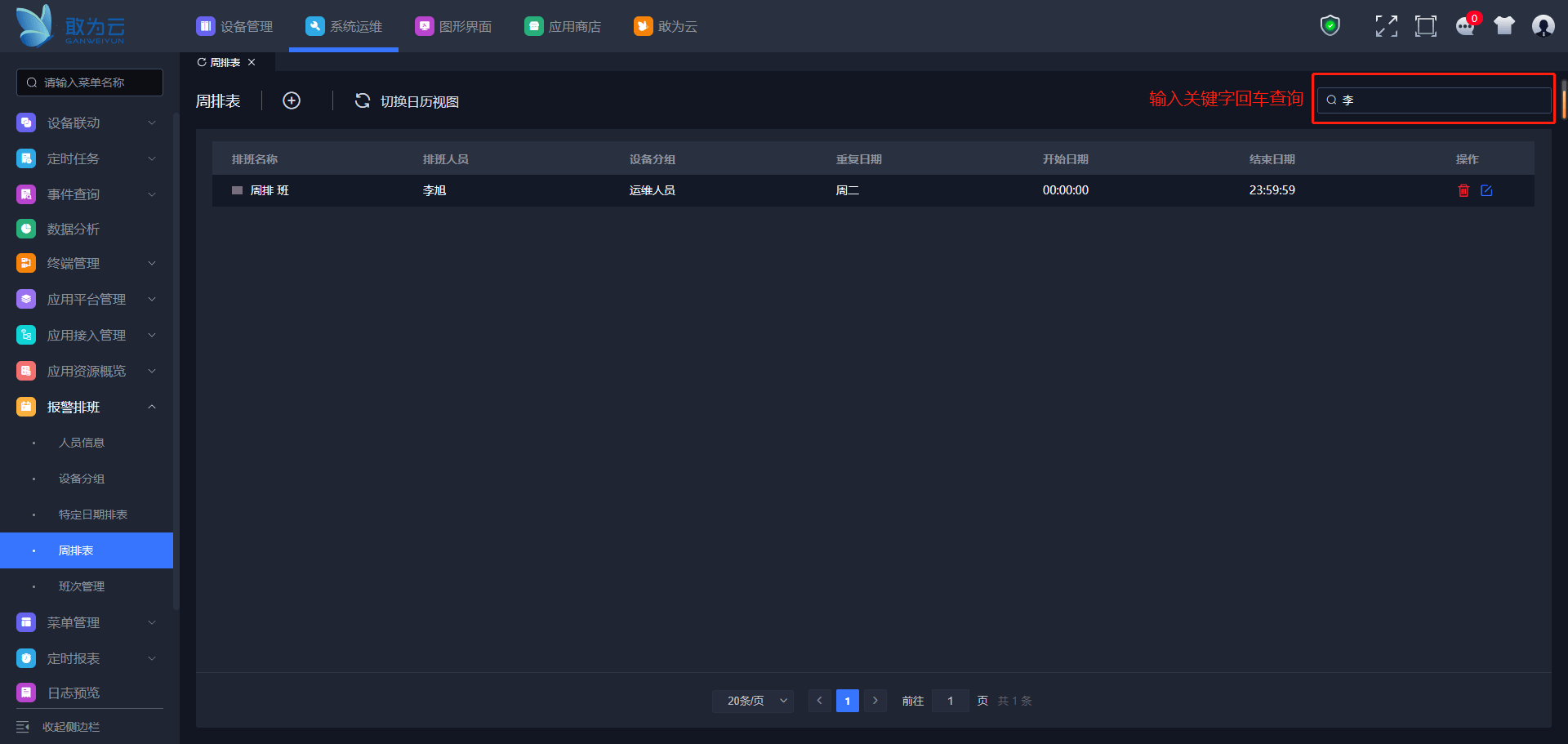Viewport: 1568px width, 744px height.
Task: Open the messages notification bubble
Action: pos(1466,26)
